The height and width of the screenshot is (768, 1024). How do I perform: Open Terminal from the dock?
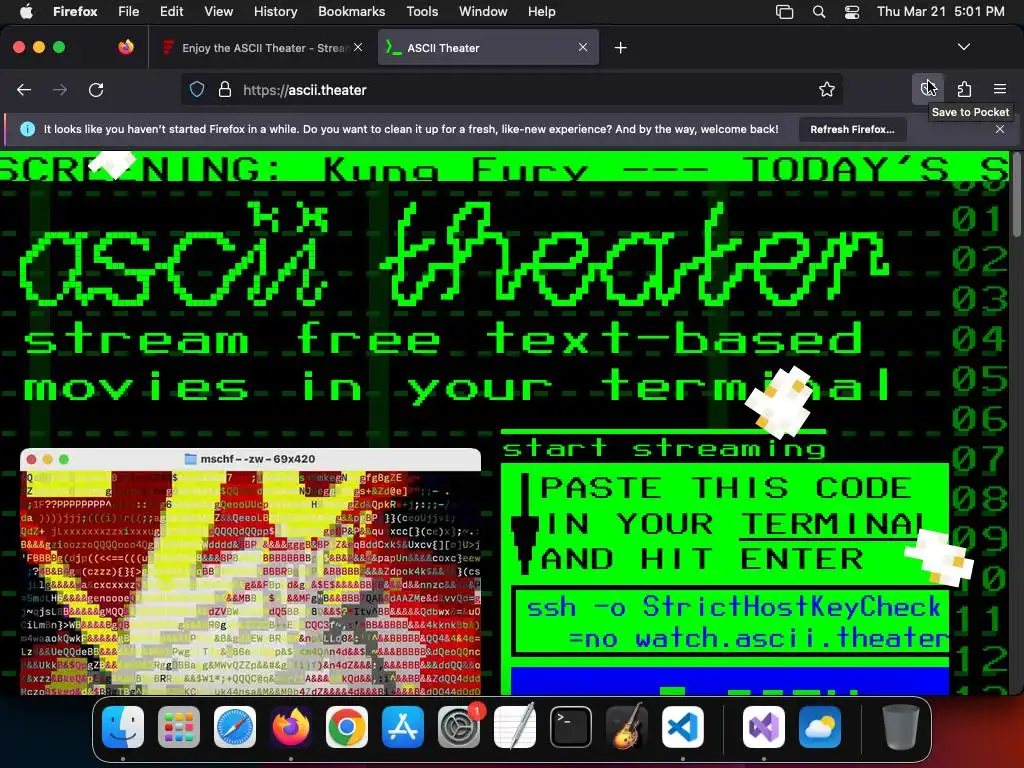coord(571,727)
